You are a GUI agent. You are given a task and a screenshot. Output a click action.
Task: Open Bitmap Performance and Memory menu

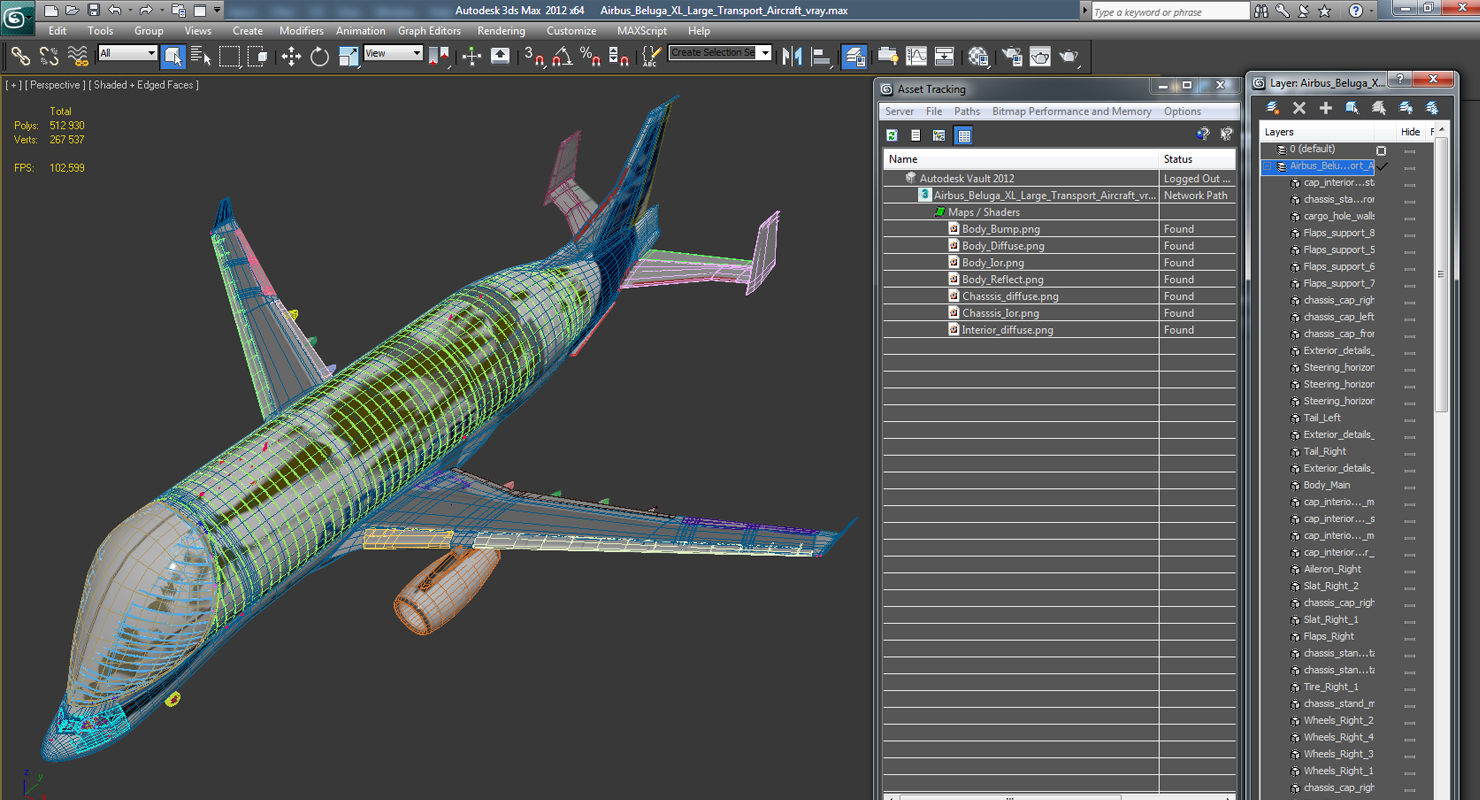(1071, 112)
